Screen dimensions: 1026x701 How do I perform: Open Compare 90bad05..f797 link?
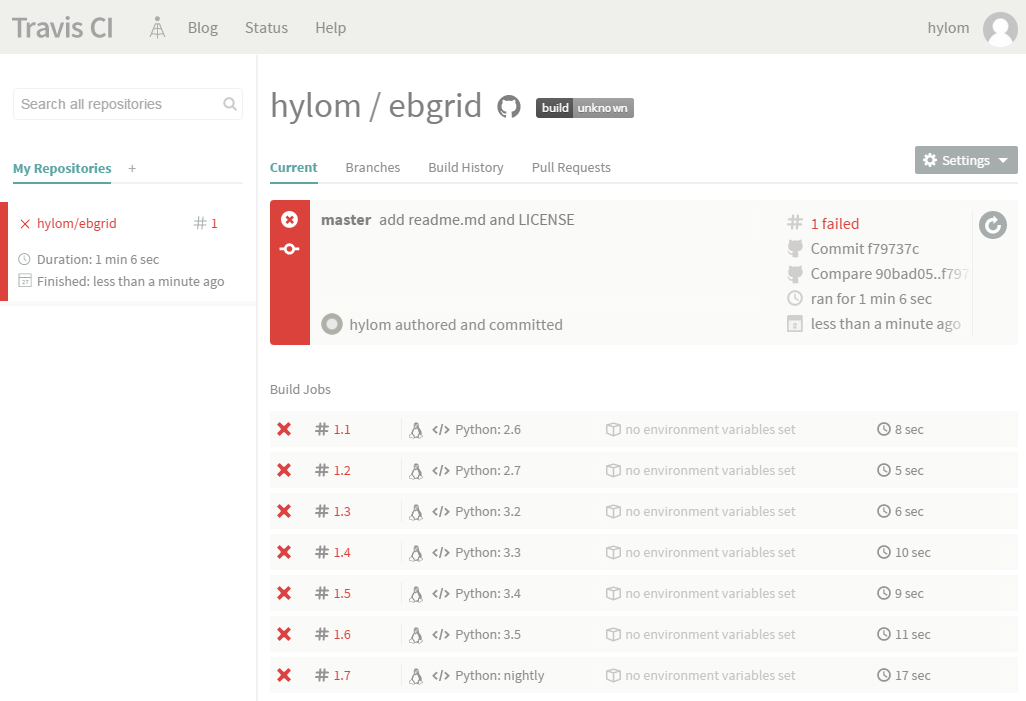(x=889, y=274)
